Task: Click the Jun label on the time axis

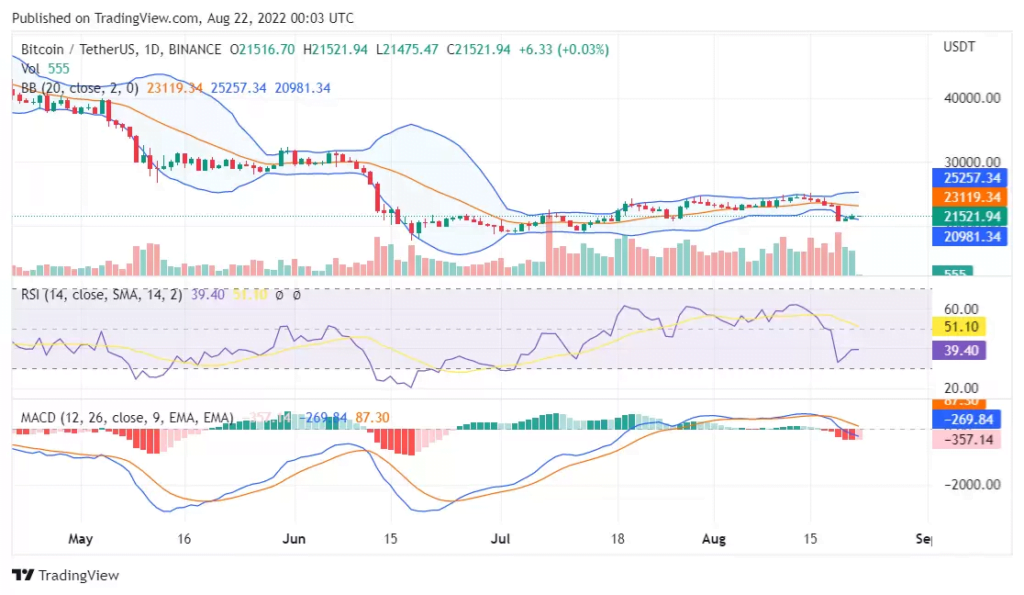Action: coord(294,538)
